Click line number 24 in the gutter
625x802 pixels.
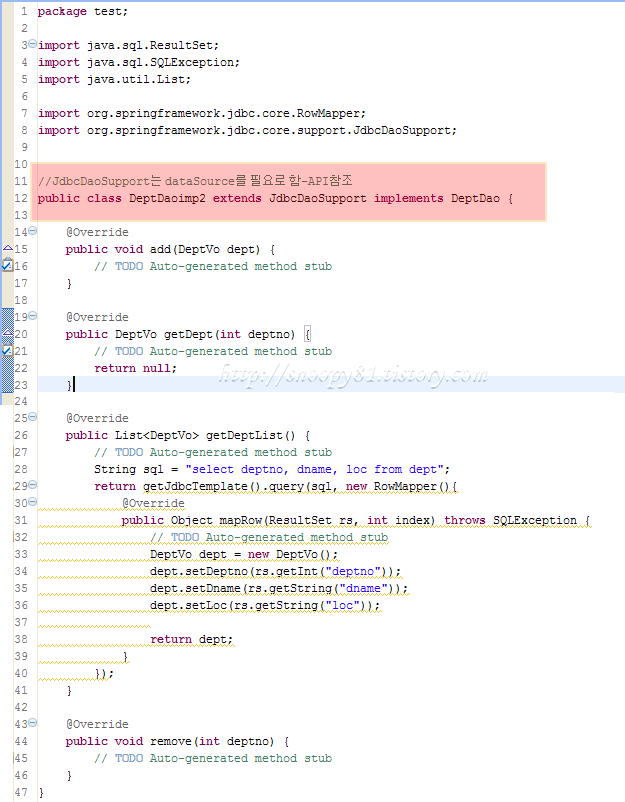click(x=21, y=401)
